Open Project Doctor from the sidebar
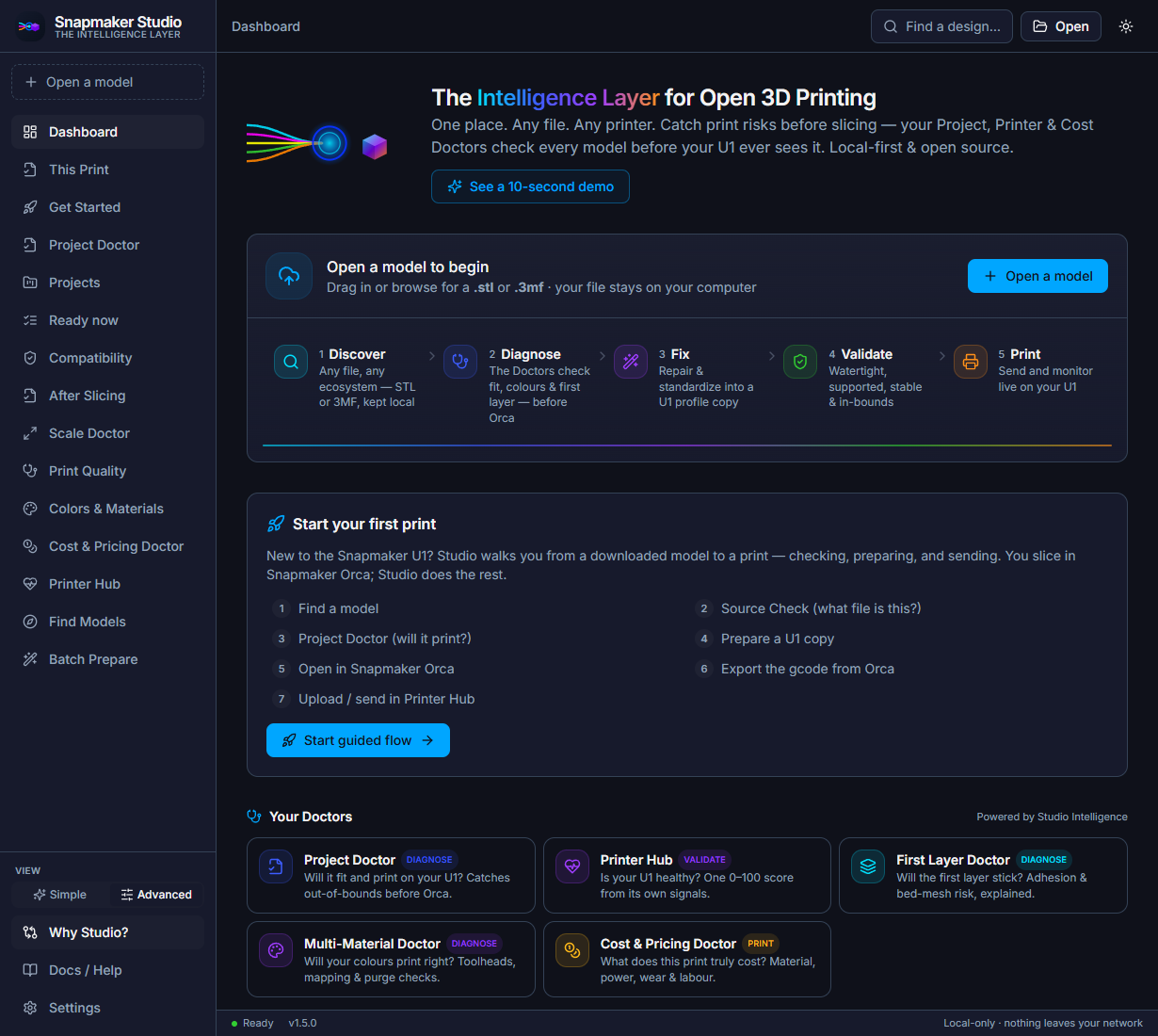The width and height of the screenshot is (1158, 1036). [x=107, y=245]
